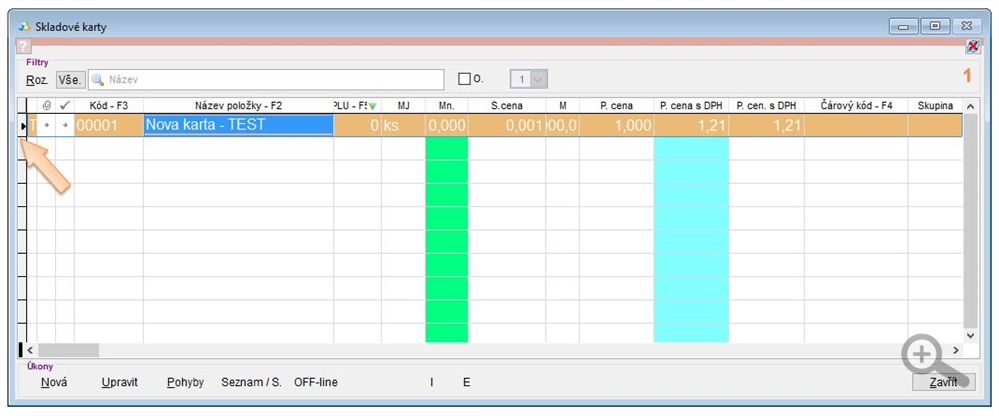
Task: Toggle the Vše. filter button
Action: click(70, 79)
